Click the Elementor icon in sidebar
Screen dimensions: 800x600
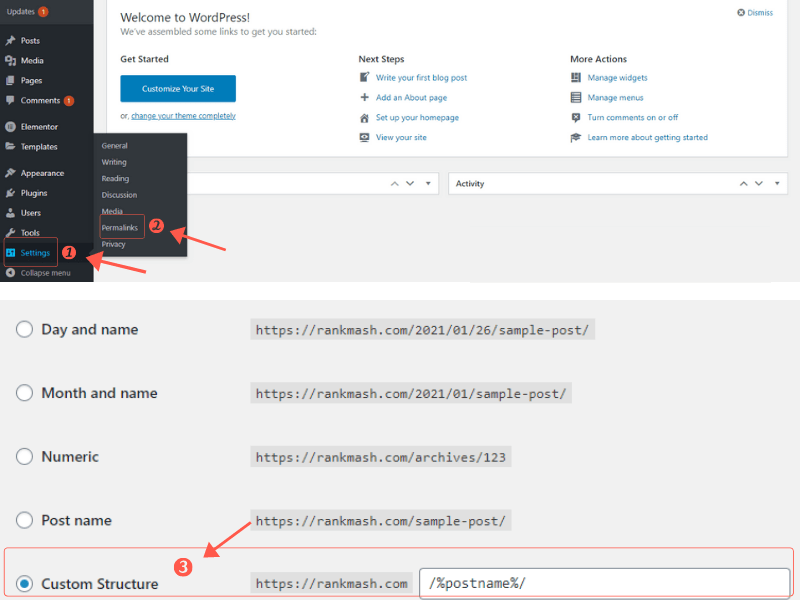coord(10,127)
